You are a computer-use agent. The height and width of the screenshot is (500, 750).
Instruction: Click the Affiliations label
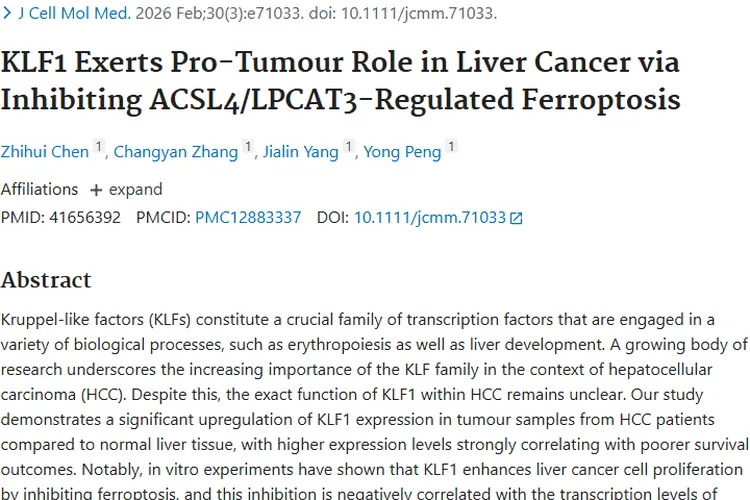(x=39, y=189)
